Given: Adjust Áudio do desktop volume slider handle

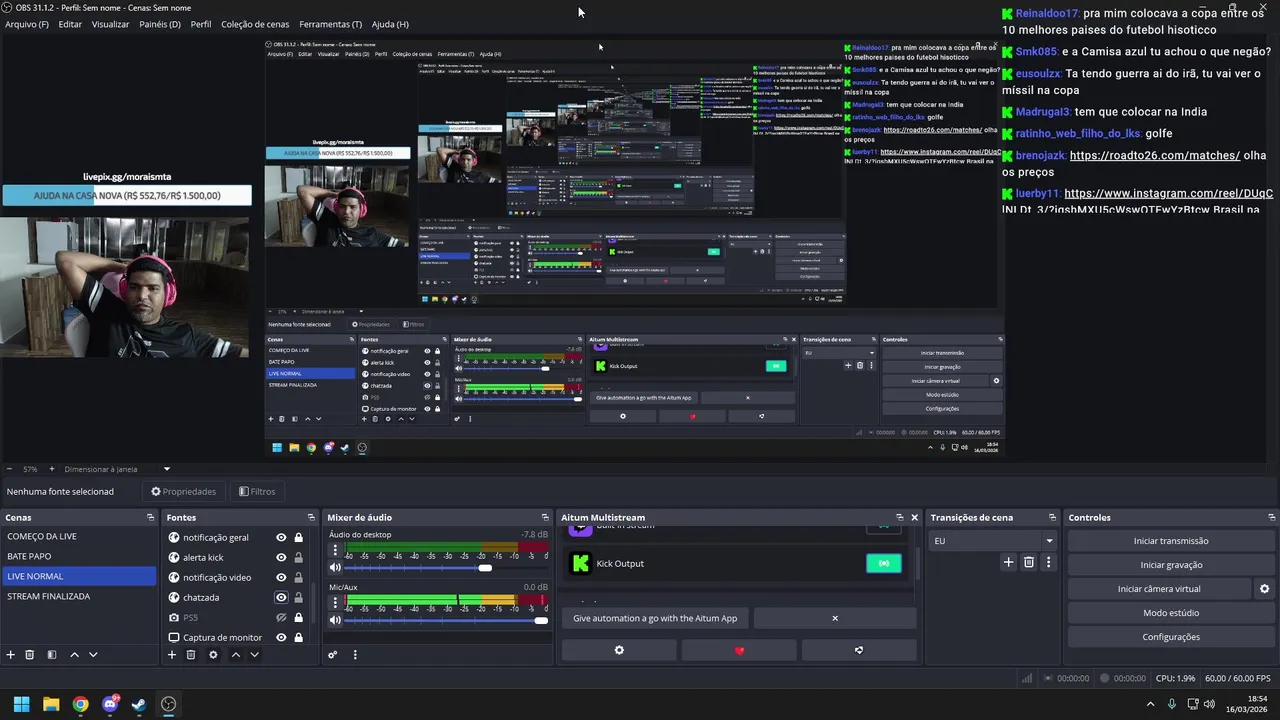Looking at the screenshot, I should point(485,568).
